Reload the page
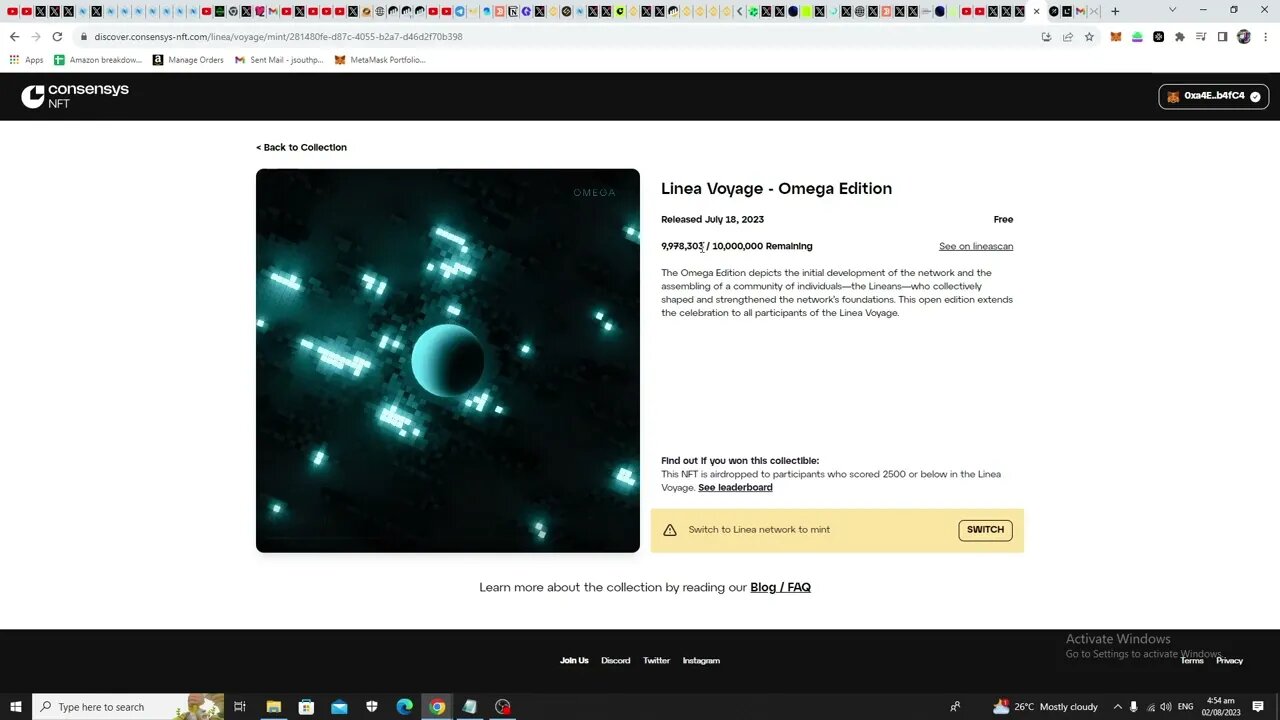This screenshot has height=720, width=1280. tap(57, 37)
